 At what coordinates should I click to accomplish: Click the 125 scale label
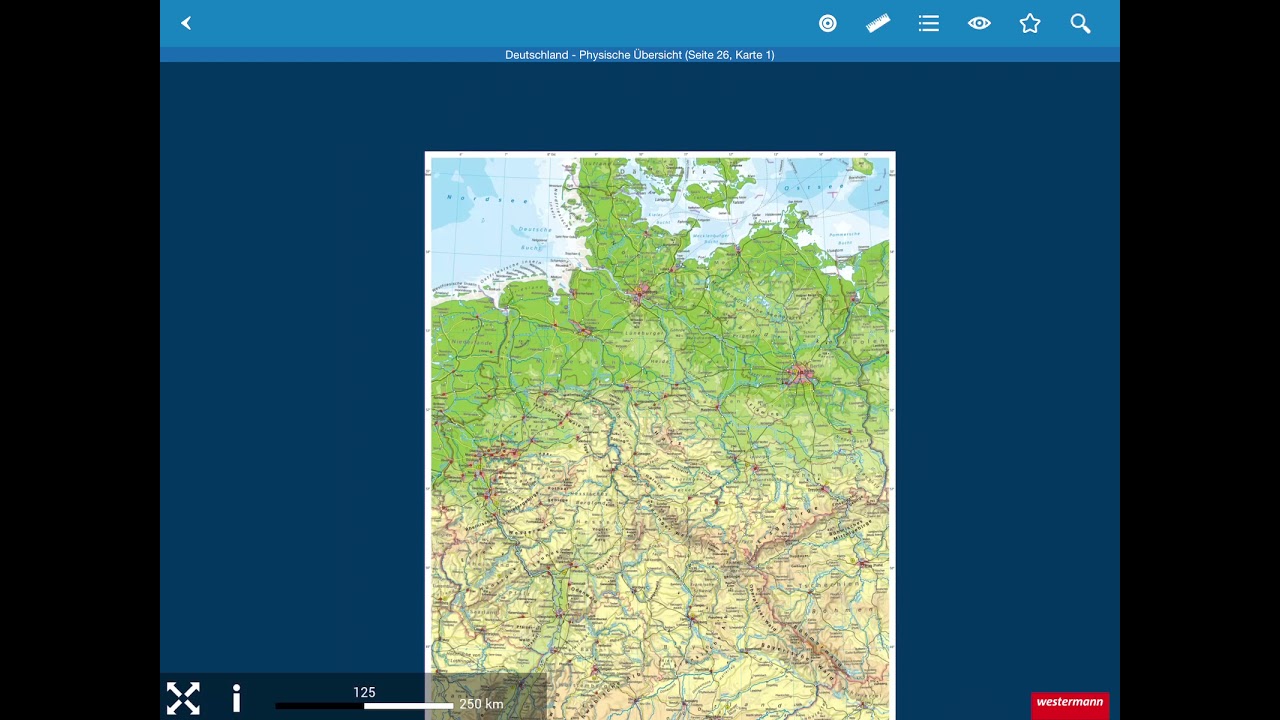(x=364, y=692)
